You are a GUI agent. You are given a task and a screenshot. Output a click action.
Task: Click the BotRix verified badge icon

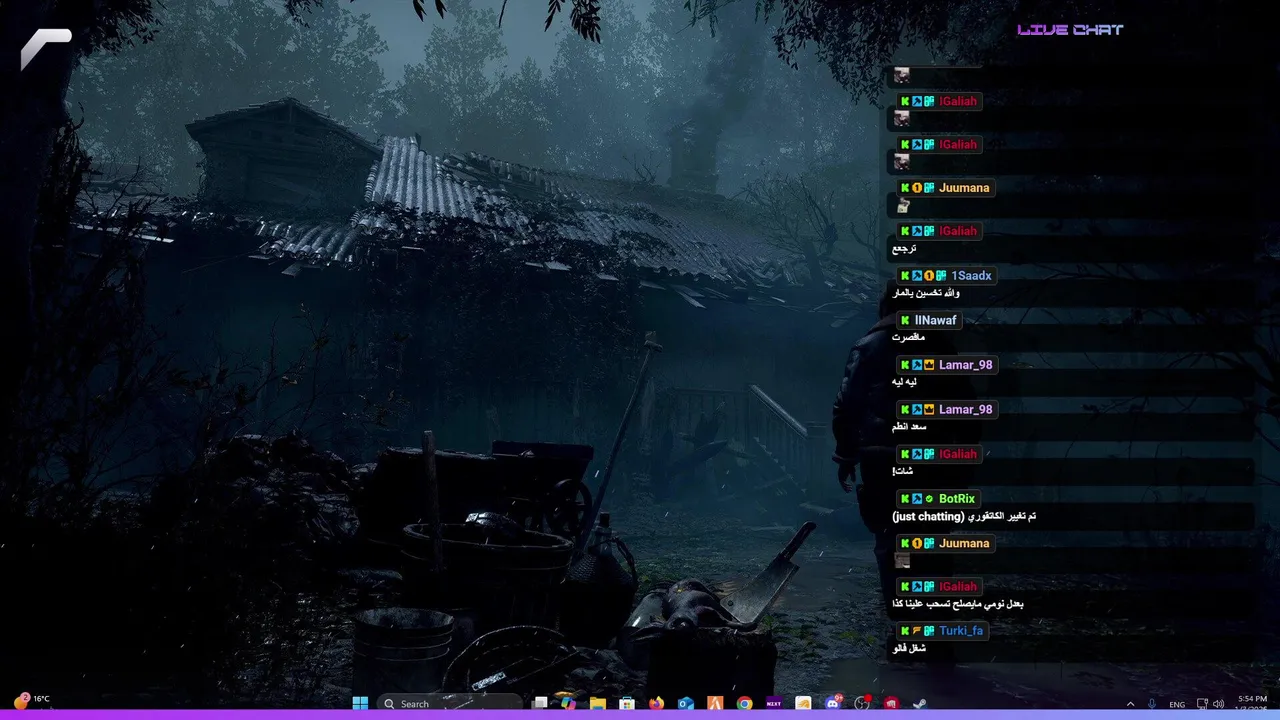[x=929, y=499]
